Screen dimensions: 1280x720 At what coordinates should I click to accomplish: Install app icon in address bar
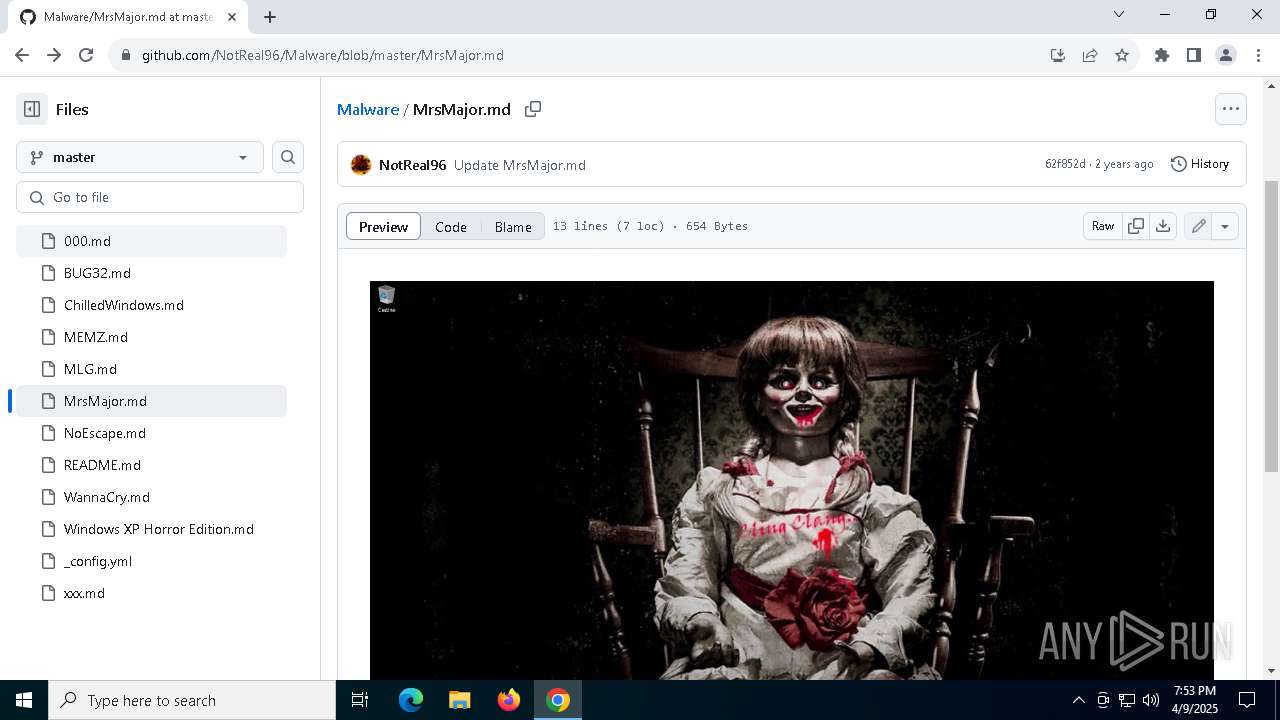(x=1058, y=55)
